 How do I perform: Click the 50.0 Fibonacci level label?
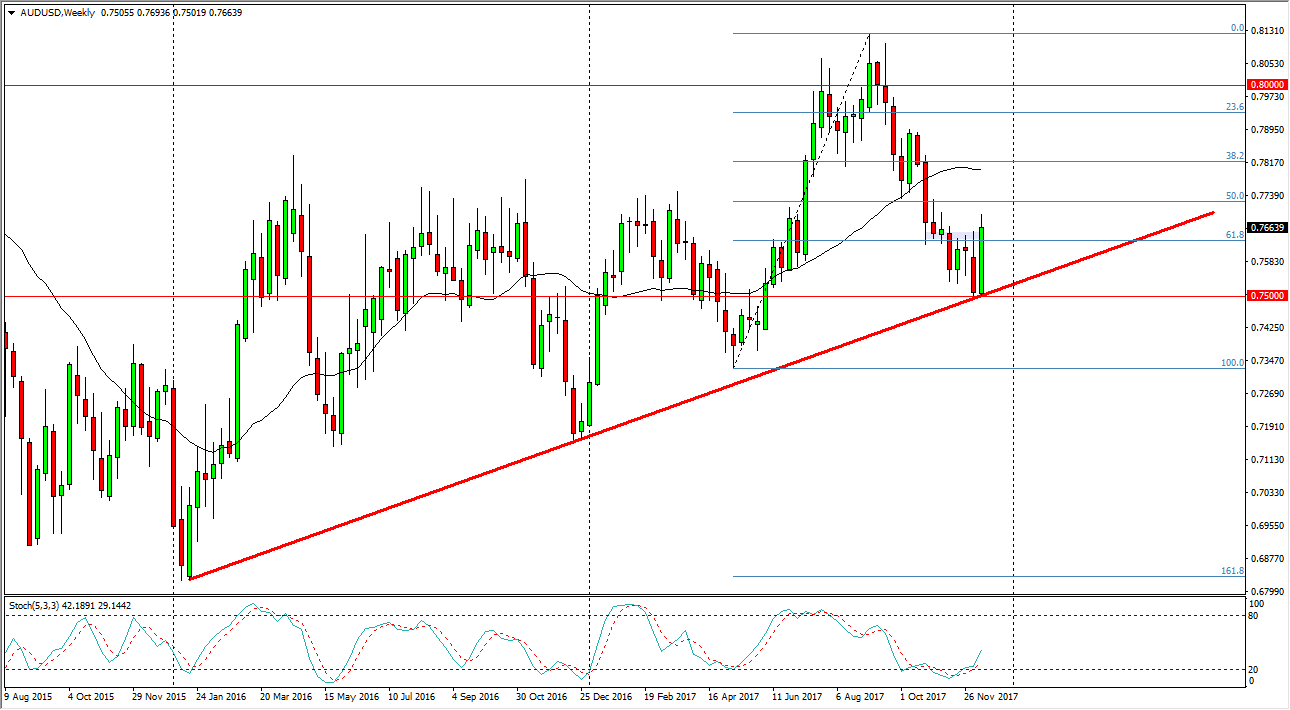tap(1234, 197)
